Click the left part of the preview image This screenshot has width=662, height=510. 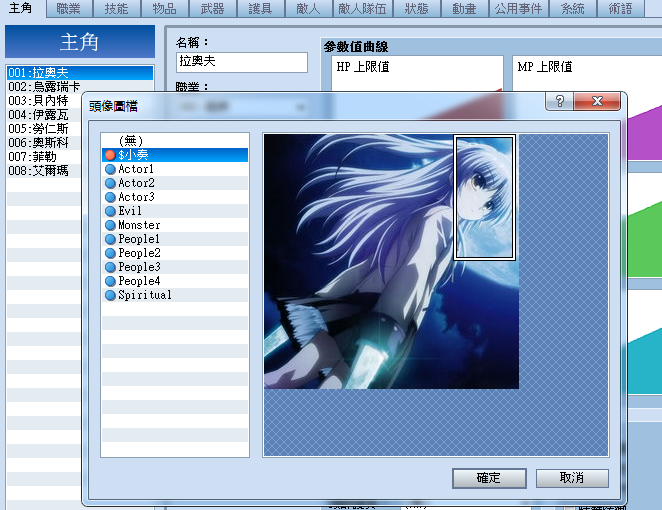pos(327,261)
